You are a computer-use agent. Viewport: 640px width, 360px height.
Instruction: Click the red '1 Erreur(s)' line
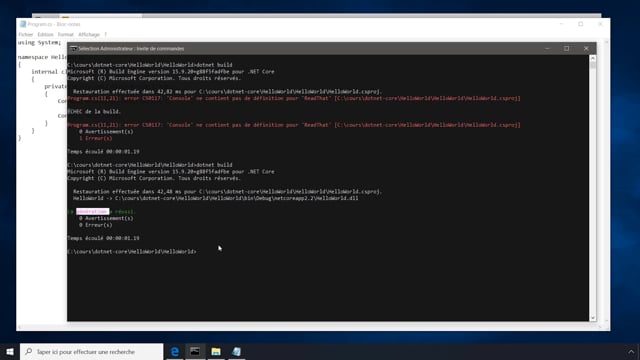tap(96, 138)
